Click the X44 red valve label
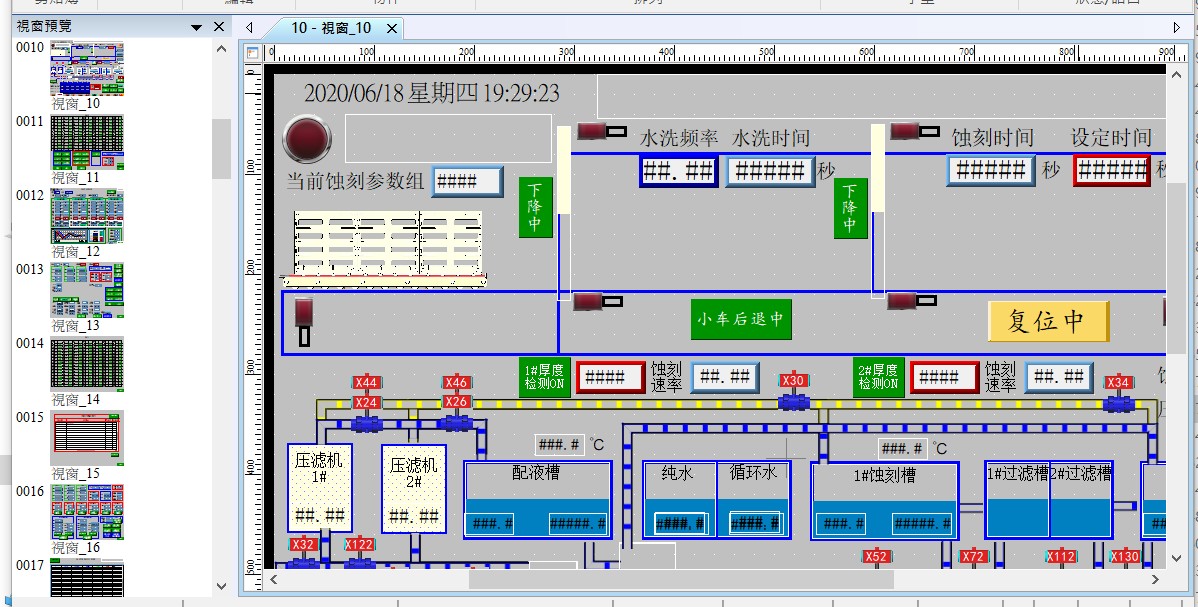The height and width of the screenshot is (607, 1198). pyautogui.click(x=367, y=383)
